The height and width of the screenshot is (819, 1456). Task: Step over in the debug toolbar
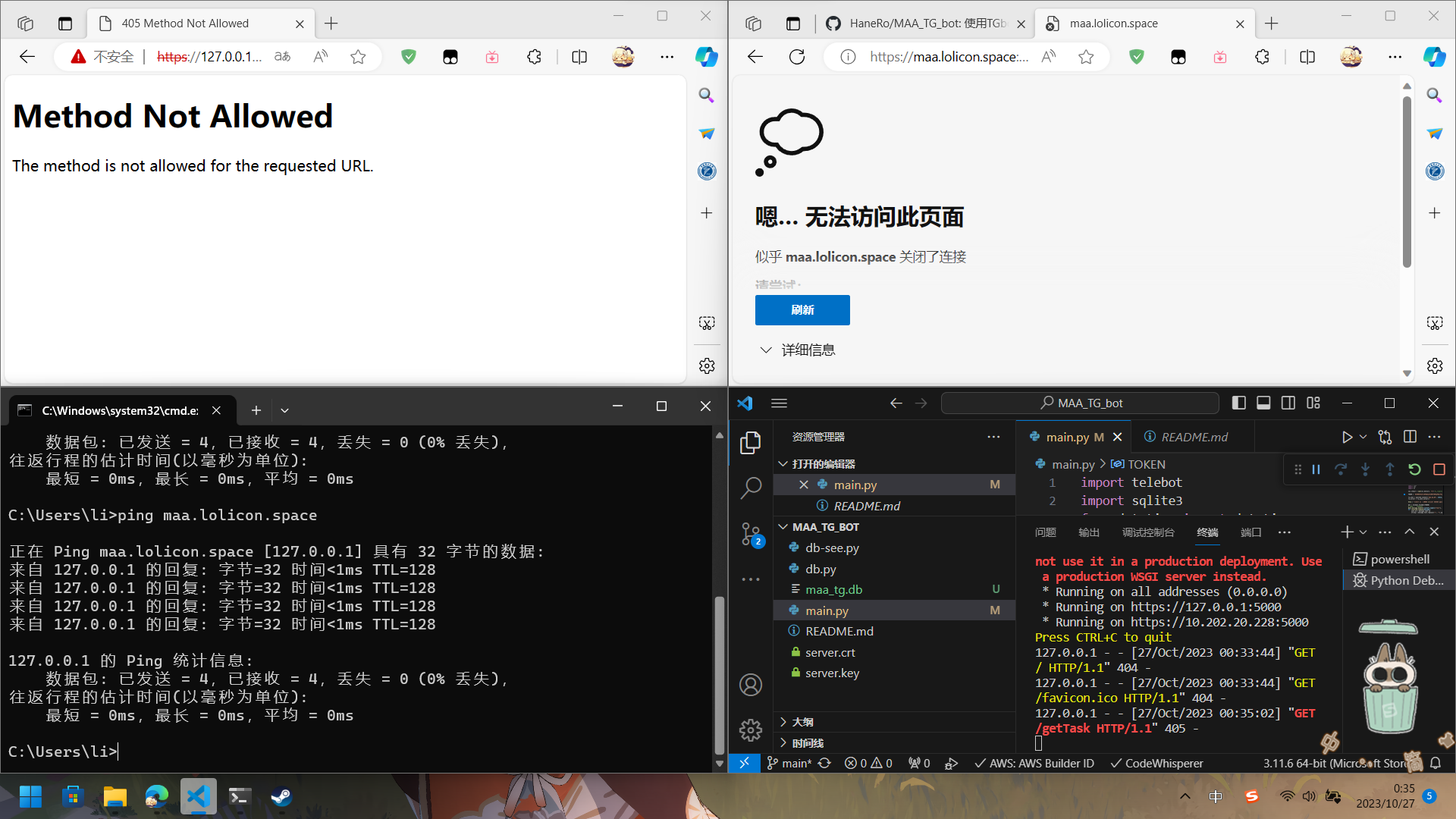1341,469
